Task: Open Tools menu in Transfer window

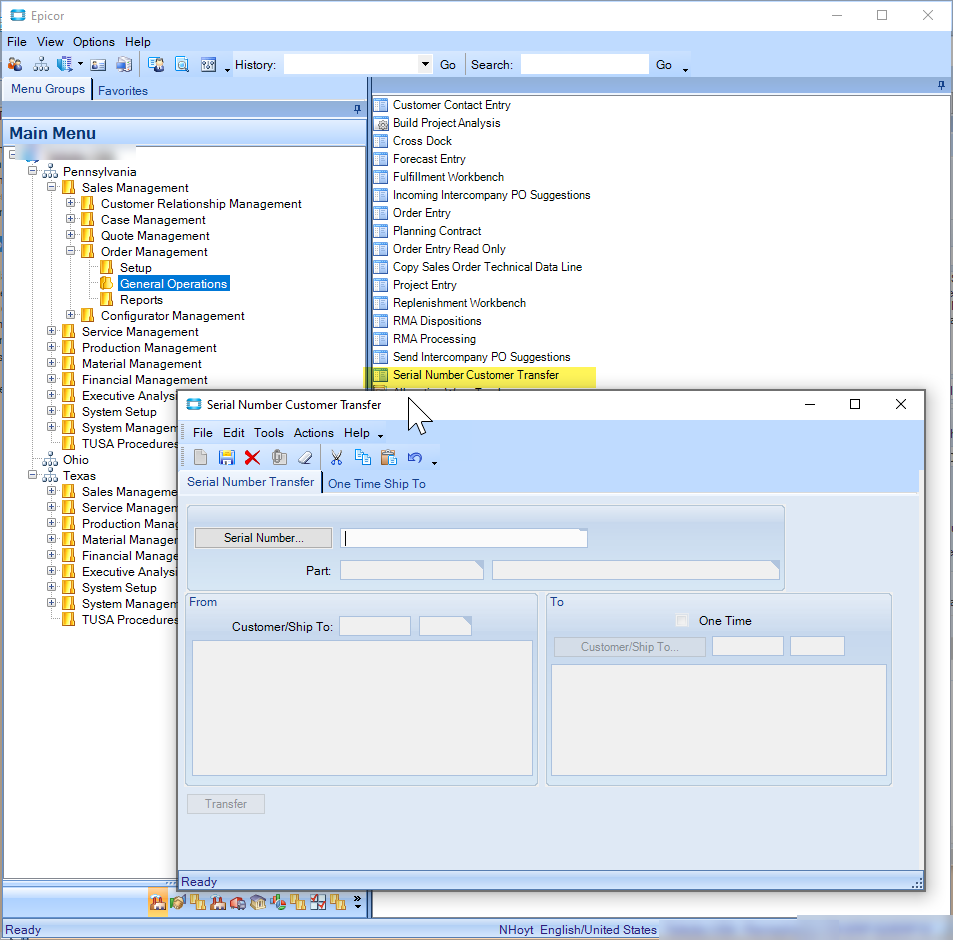Action: [x=269, y=433]
